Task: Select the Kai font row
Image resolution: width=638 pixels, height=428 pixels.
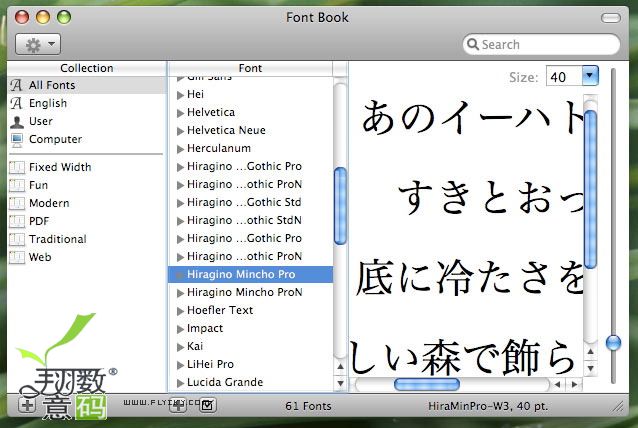Action: coord(250,346)
